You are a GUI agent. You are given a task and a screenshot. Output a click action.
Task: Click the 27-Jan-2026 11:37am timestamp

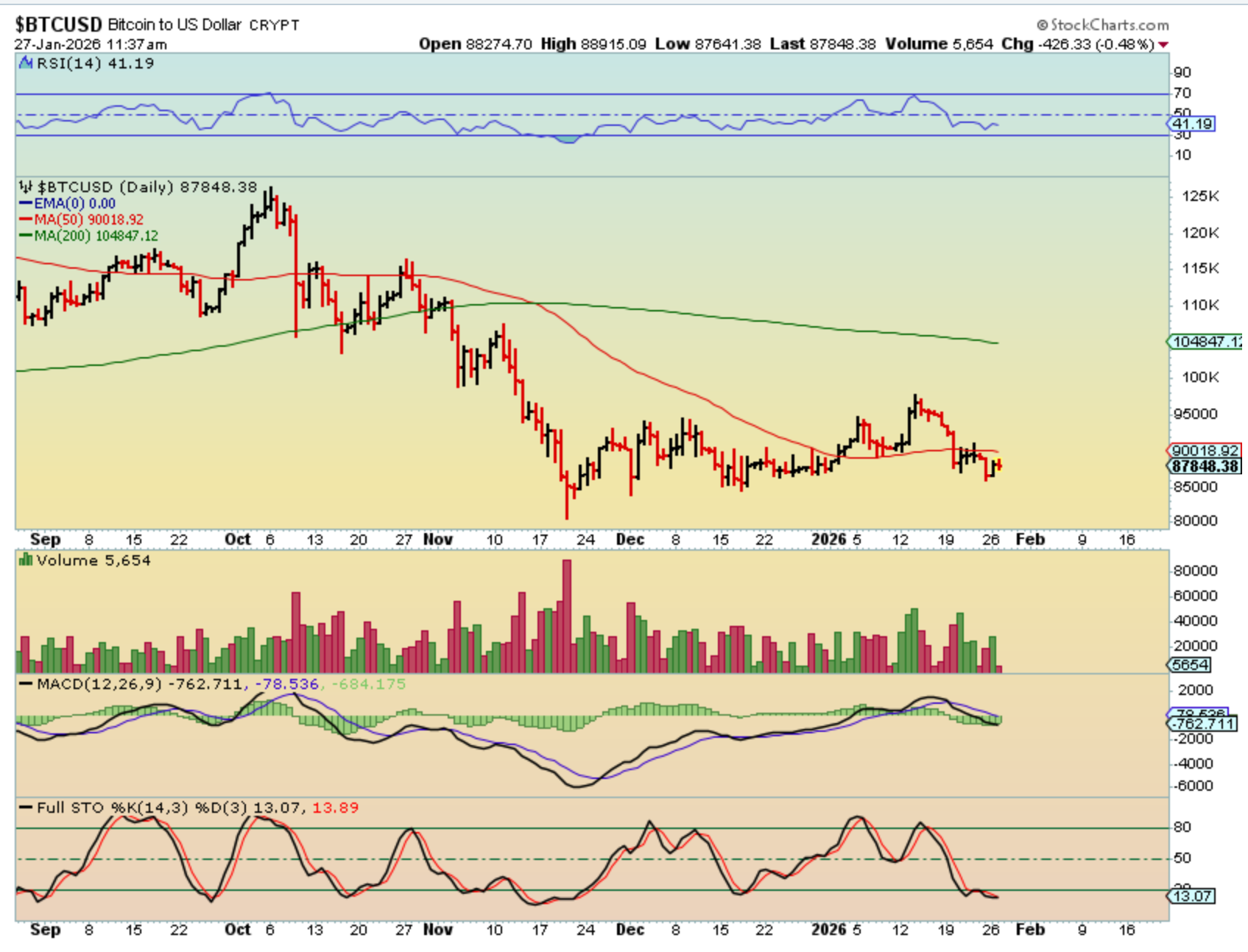(x=91, y=44)
